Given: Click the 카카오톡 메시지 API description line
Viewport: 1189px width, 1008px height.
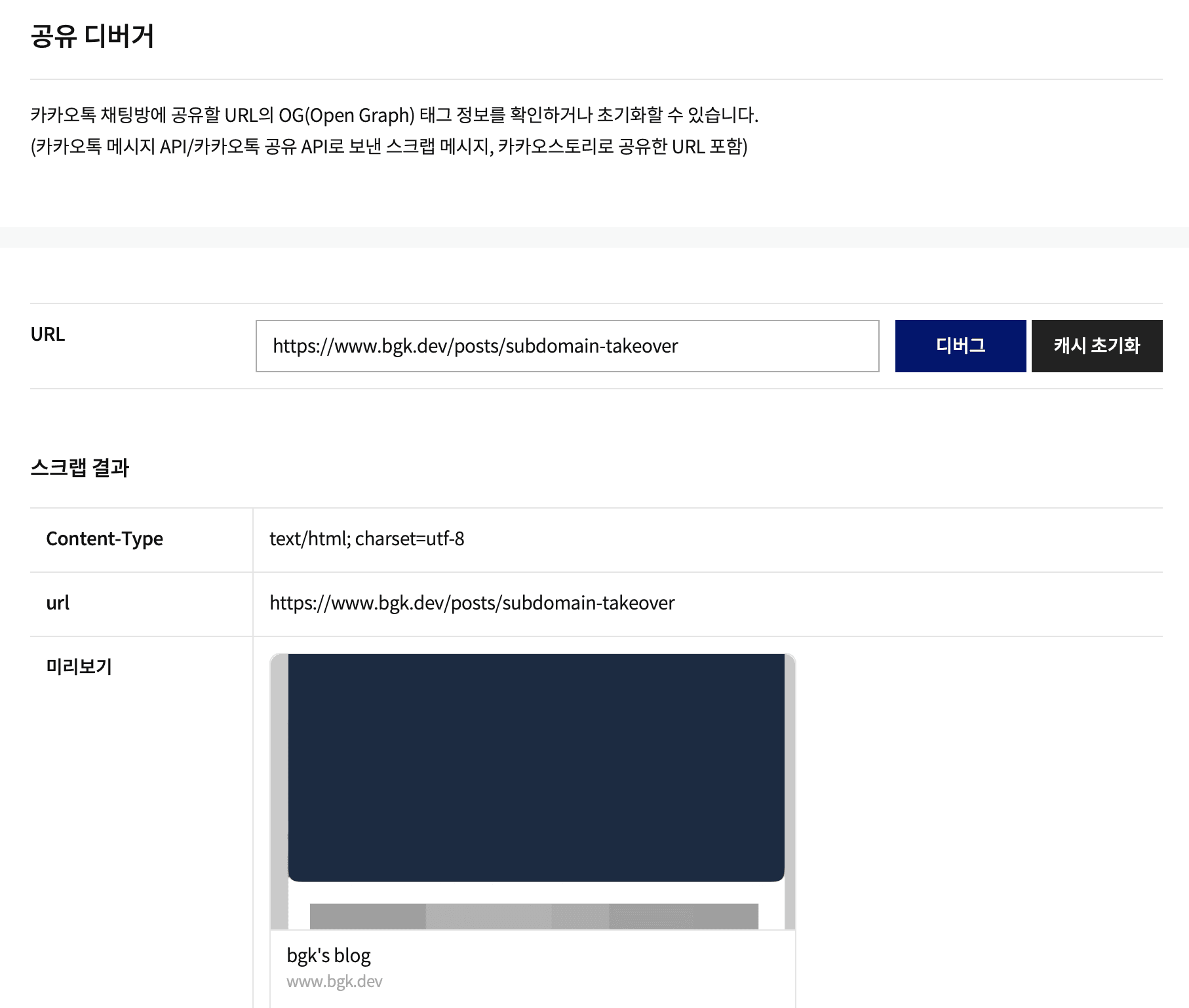Looking at the screenshot, I should (389, 146).
